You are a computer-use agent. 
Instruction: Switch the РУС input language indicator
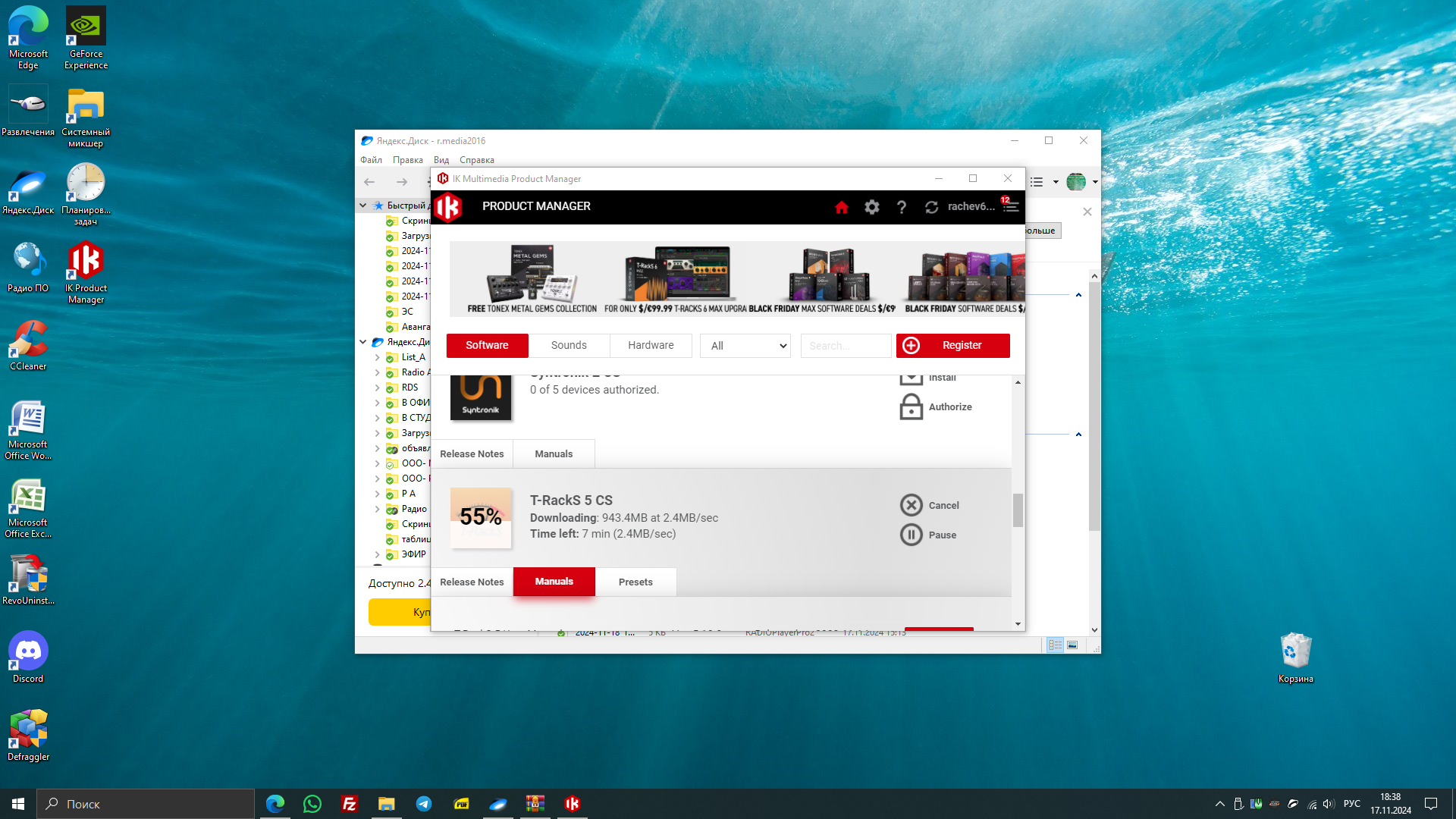coord(1351,804)
